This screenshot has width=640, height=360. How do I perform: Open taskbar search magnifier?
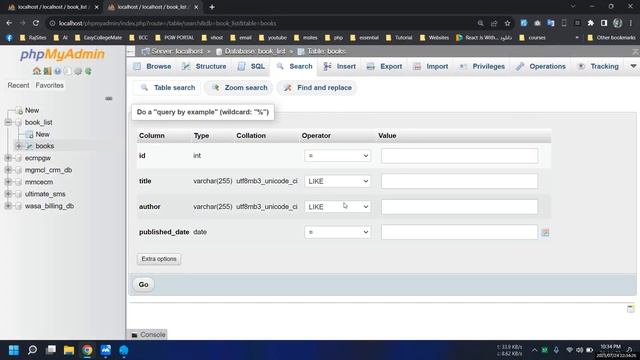[x=32, y=350]
